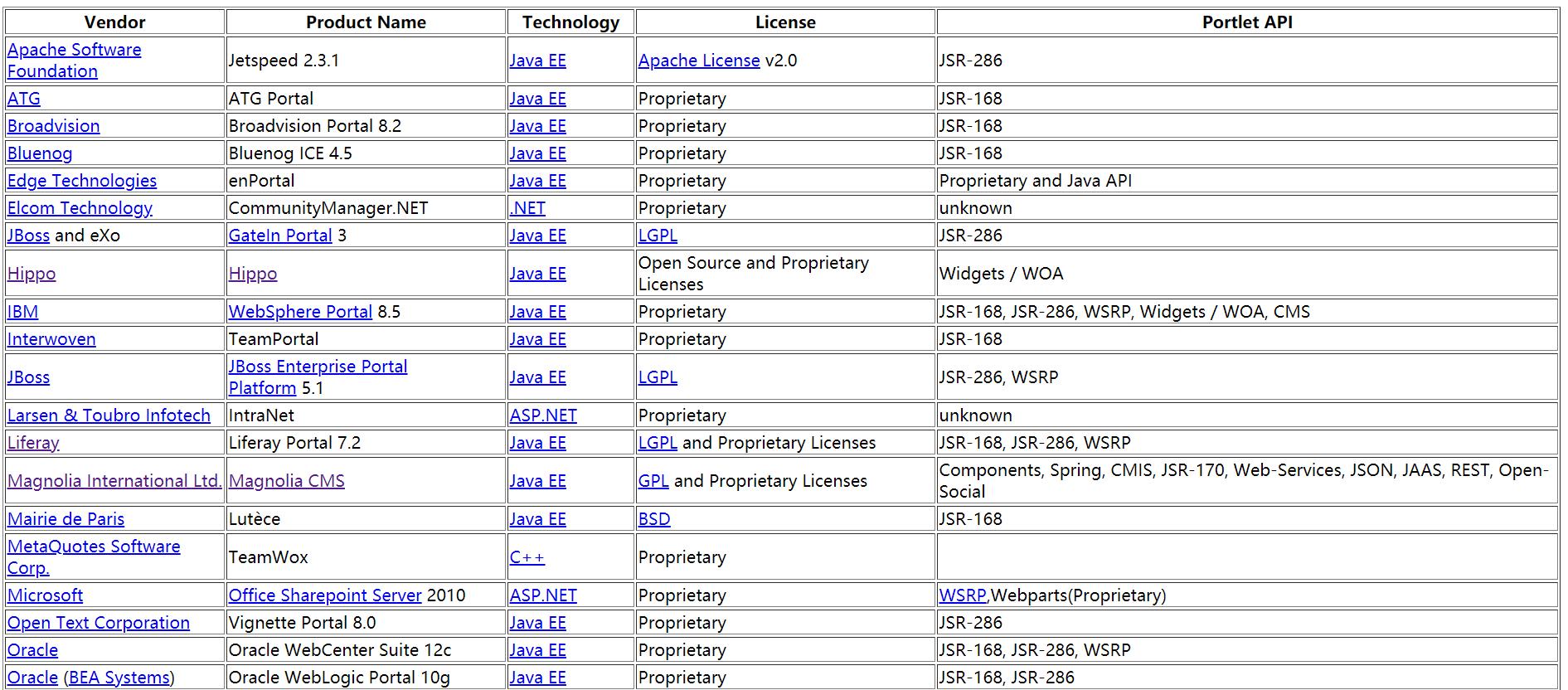Open the Edge Technologies link
Image resolution: width=1568 pixels, height=690 pixels.
click(82, 181)
